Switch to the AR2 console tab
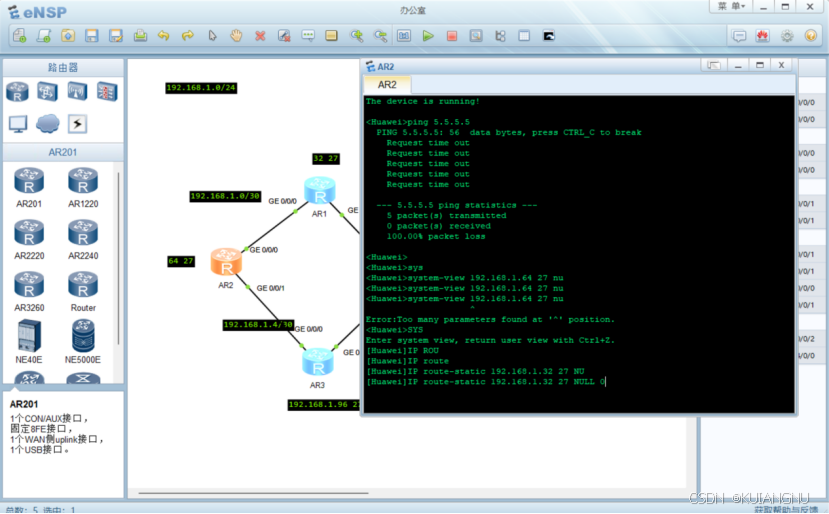 (387, 85)
